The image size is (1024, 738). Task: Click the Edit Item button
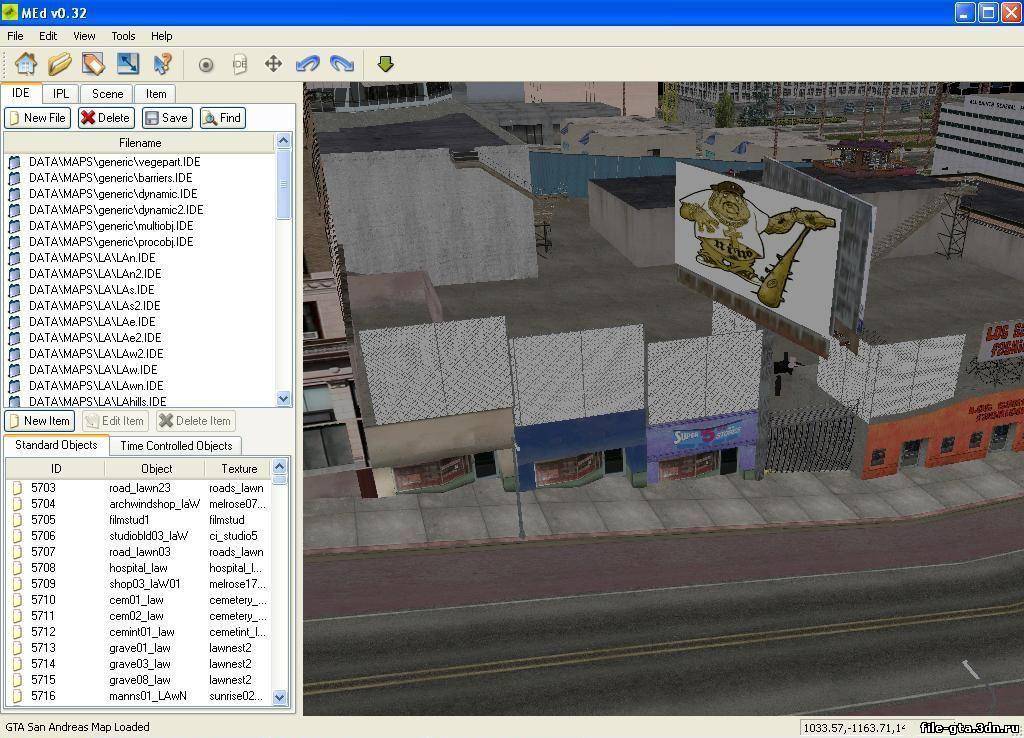115,421
